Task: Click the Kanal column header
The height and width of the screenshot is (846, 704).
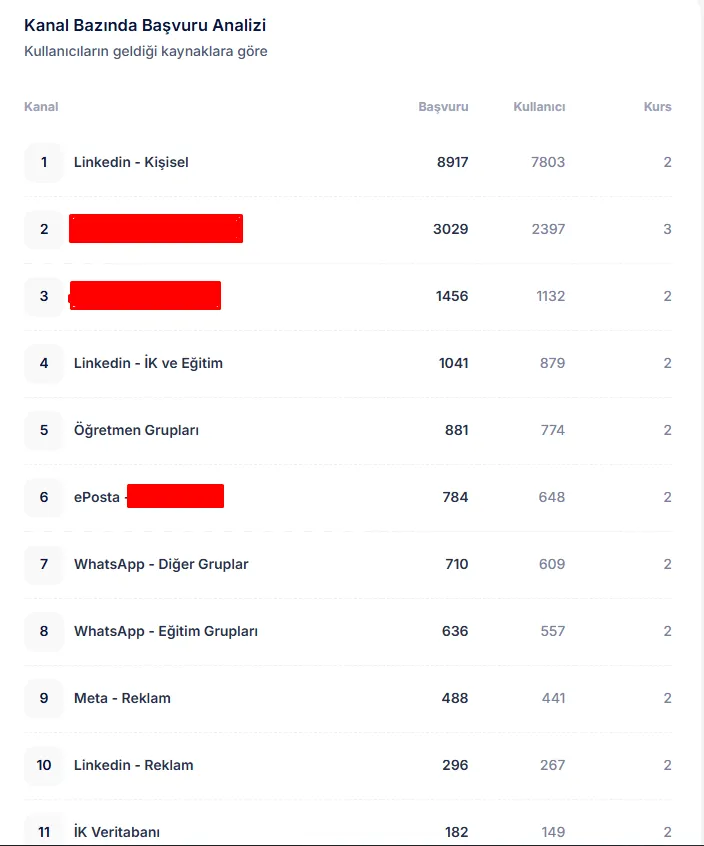Action: [41, 107]
